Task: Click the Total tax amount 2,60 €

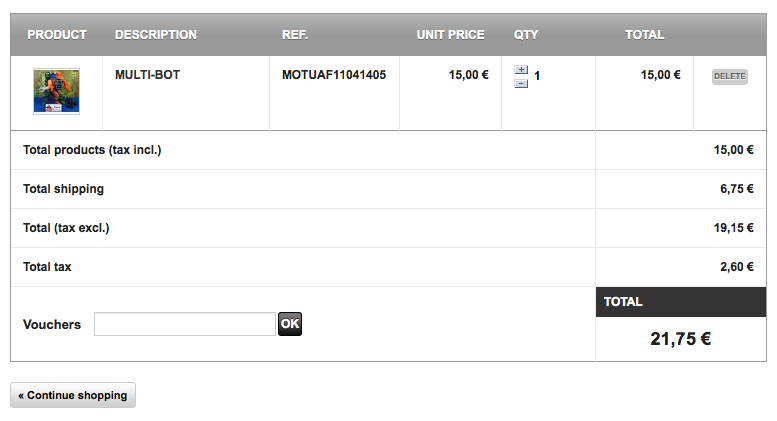Action: coord(737,267)
